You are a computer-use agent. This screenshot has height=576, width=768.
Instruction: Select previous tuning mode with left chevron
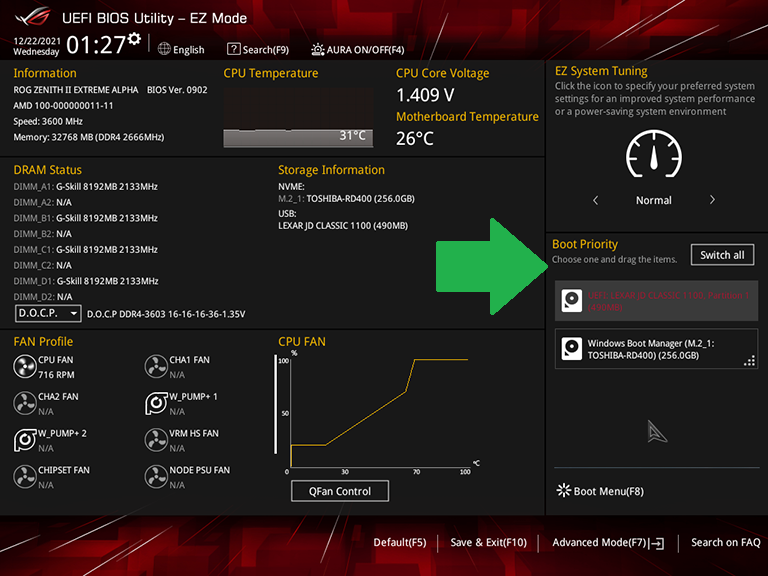pos(595,200)
